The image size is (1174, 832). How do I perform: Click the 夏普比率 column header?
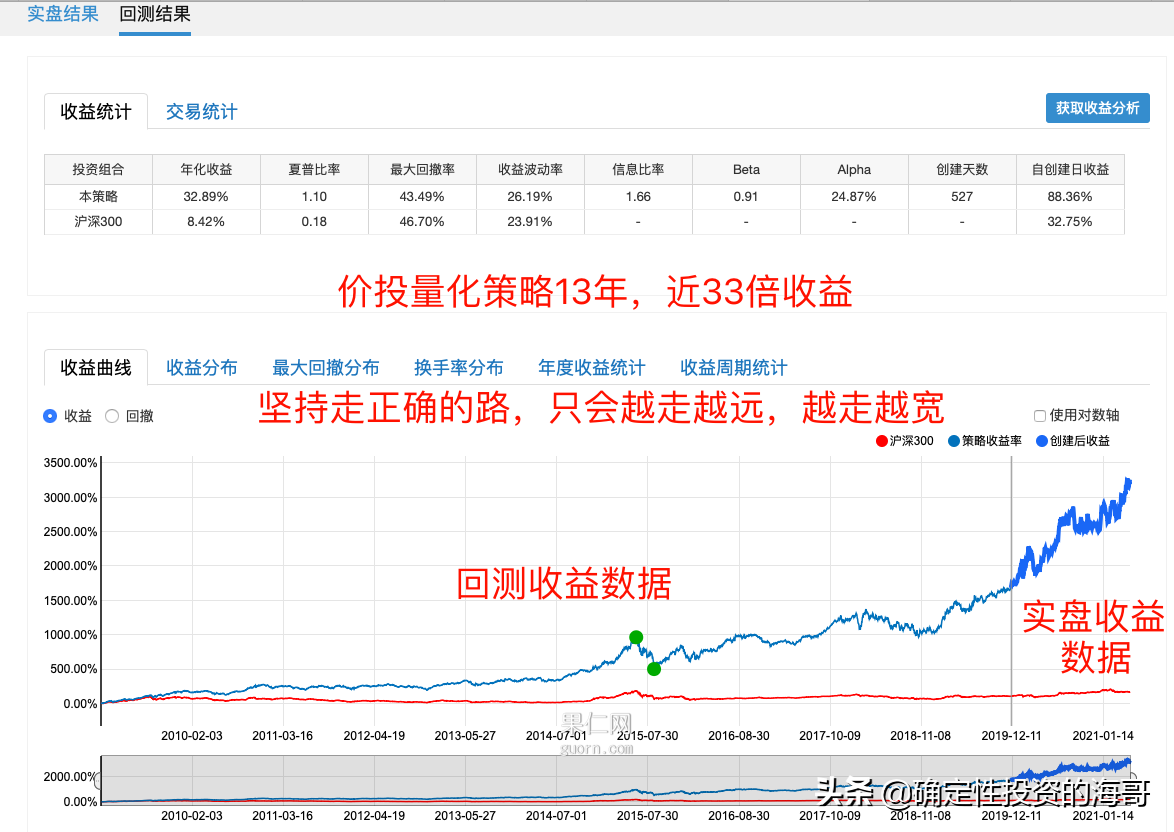314,169
